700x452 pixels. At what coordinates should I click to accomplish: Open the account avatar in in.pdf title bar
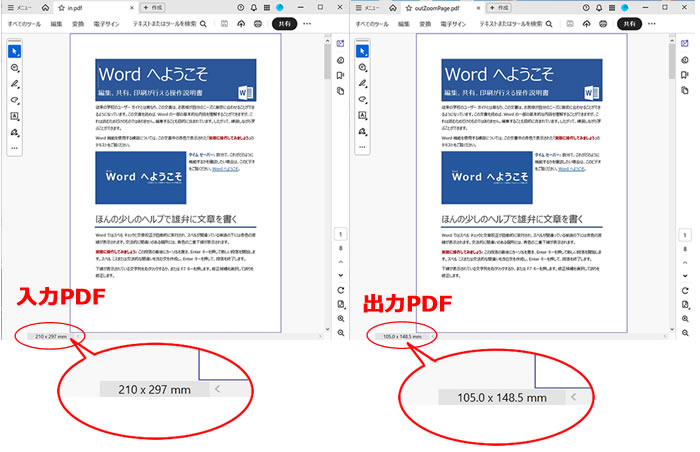(x=279, y=8)
